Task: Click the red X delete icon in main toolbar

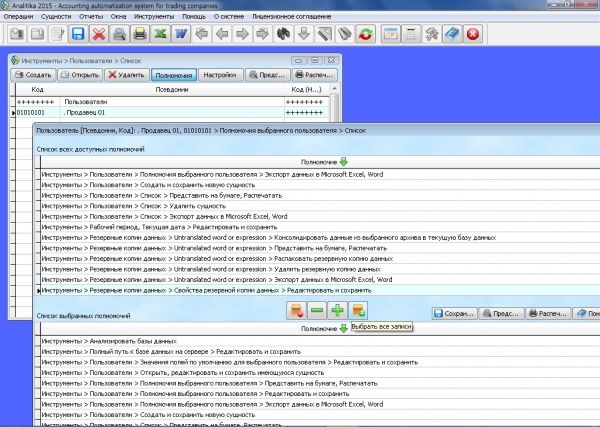Action: click(x=100, y=34)
